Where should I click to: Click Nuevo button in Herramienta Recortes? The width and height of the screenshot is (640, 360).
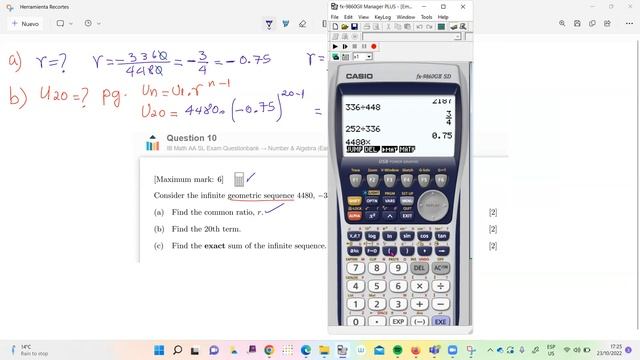(25, 24)
